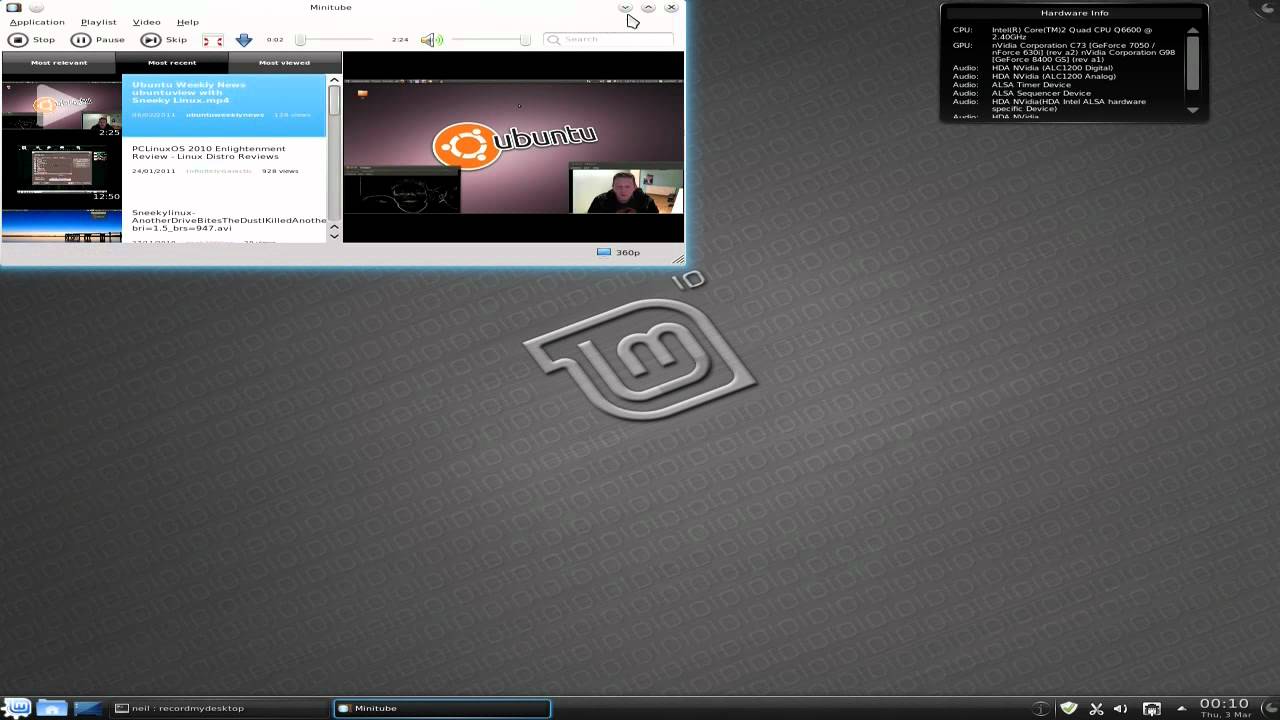Switch to Most viewed tab

coord(284,63)
